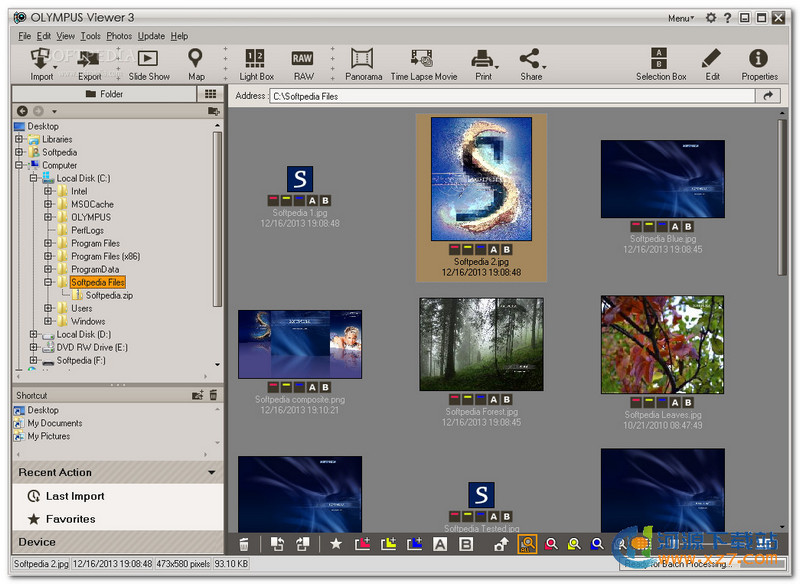800x584 pixels.
Task: Open the Tools menu
Action: pos(91,35)
